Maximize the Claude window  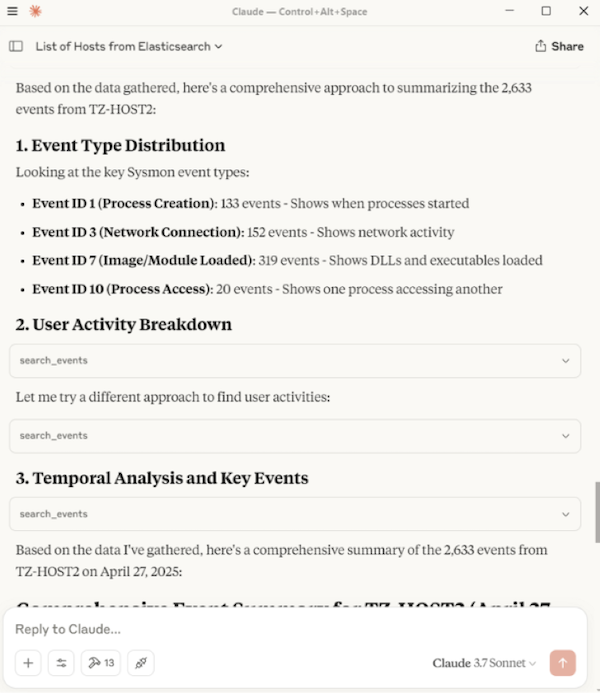click(546, 11)
